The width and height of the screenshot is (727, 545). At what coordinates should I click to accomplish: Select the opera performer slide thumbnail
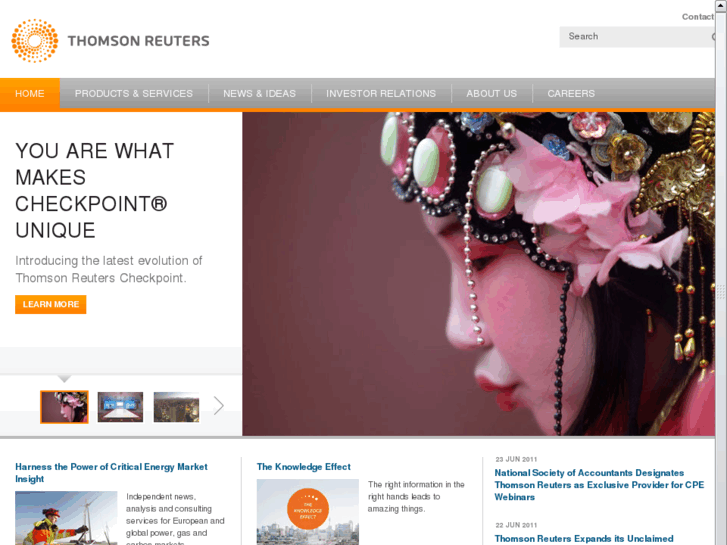64,407
